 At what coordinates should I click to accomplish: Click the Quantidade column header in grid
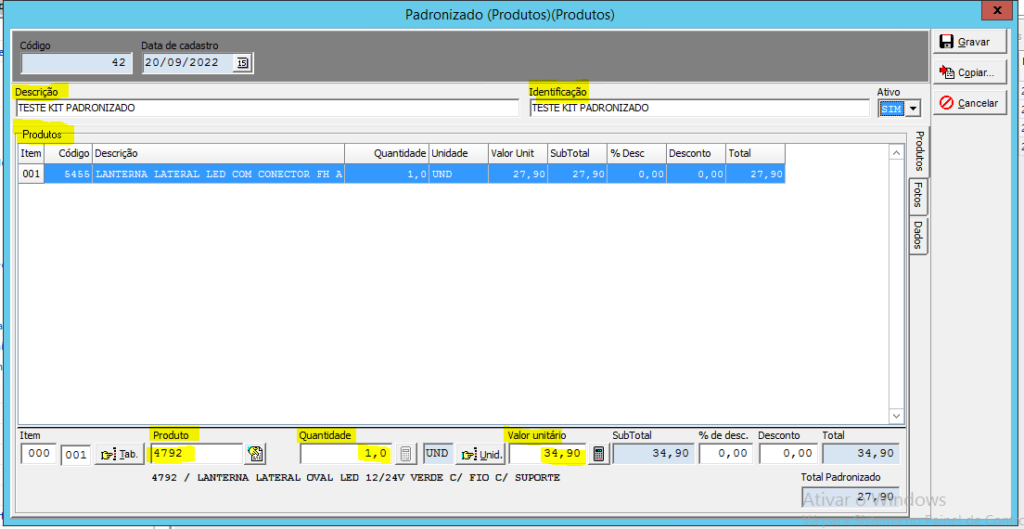[x=387, y=153]
